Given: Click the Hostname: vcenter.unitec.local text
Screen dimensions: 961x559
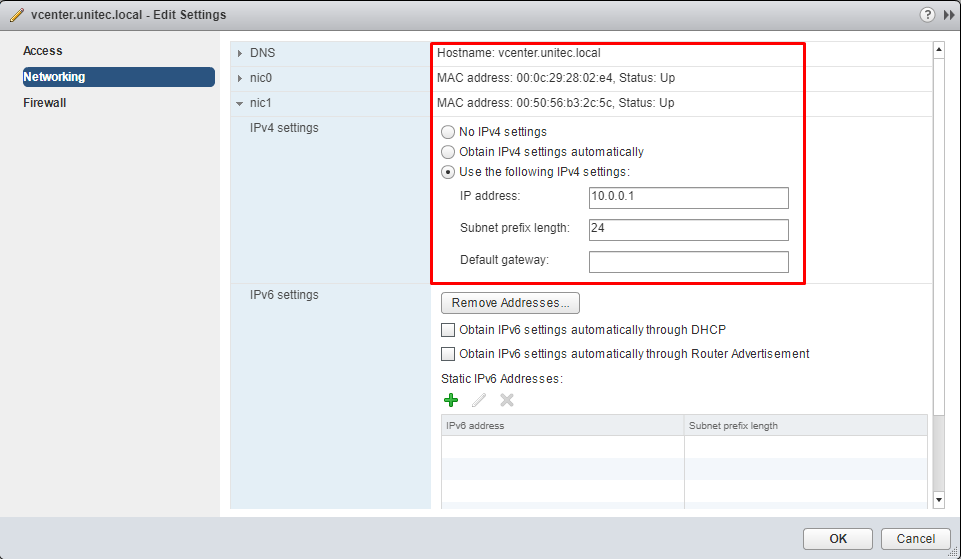Looking at the screenshot, I should pyautogui.click(x=518, y=53).
